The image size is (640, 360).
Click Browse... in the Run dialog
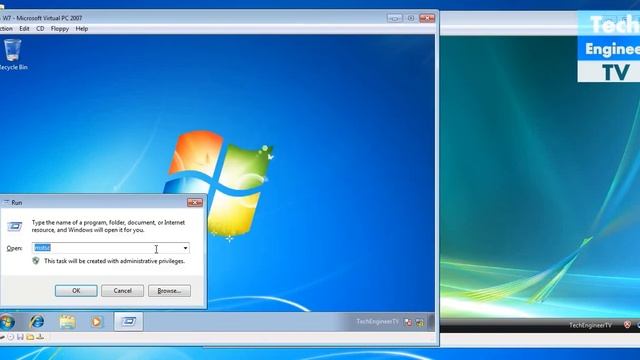pos(169,291)
